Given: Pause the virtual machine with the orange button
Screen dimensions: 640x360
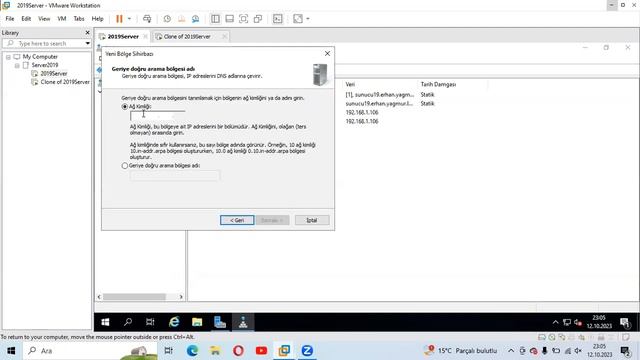Looking at the screenshot, I should pos(119,19).
